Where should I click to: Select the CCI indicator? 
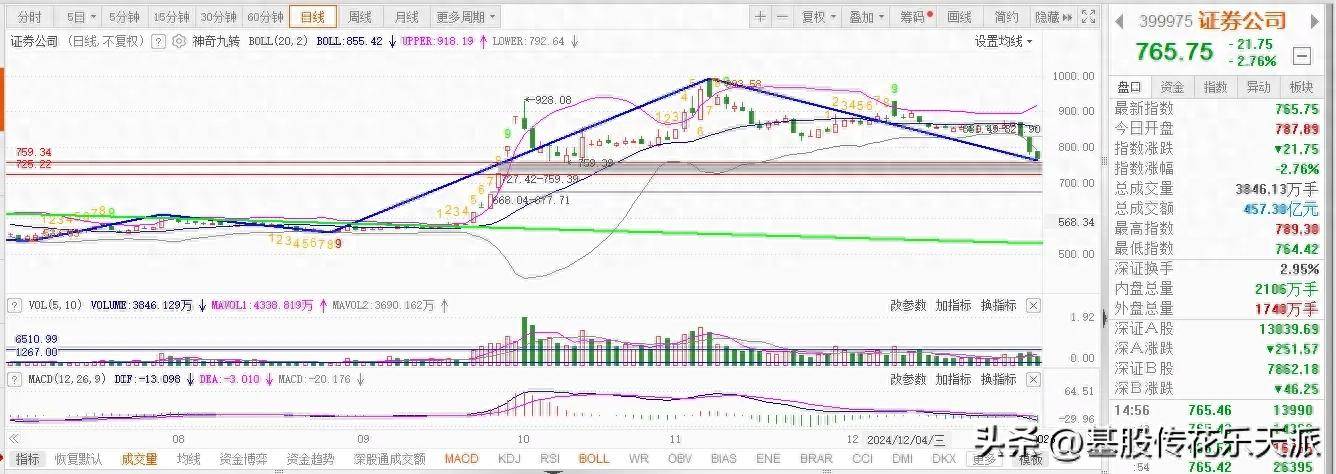(x=864, y=459)
